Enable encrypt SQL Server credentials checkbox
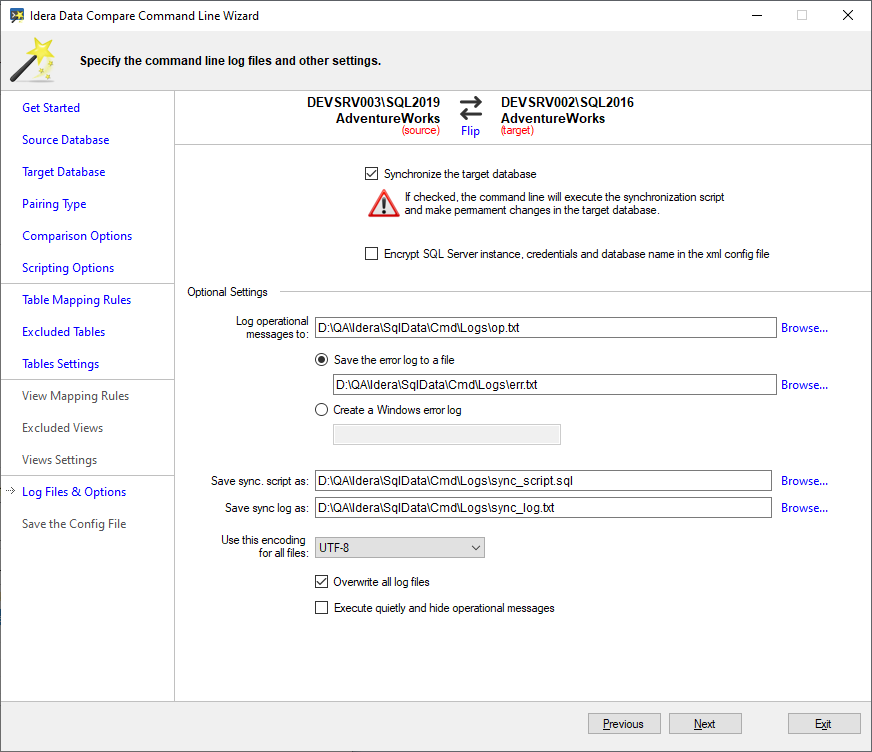Image resolution: width=872 pixels, height=752 pixels. pos(372,254)
